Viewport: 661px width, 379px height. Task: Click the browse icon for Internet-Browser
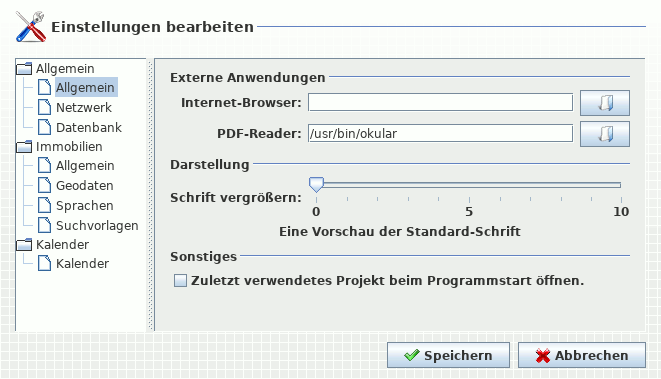point(605,103)
